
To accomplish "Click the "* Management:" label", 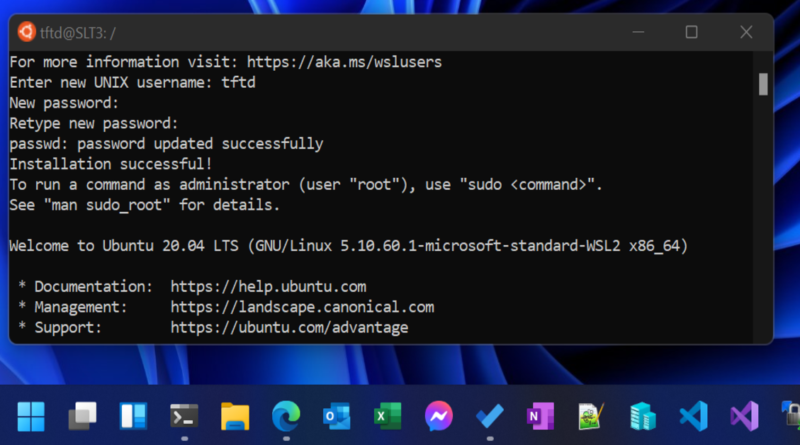I will coord(73,307).
